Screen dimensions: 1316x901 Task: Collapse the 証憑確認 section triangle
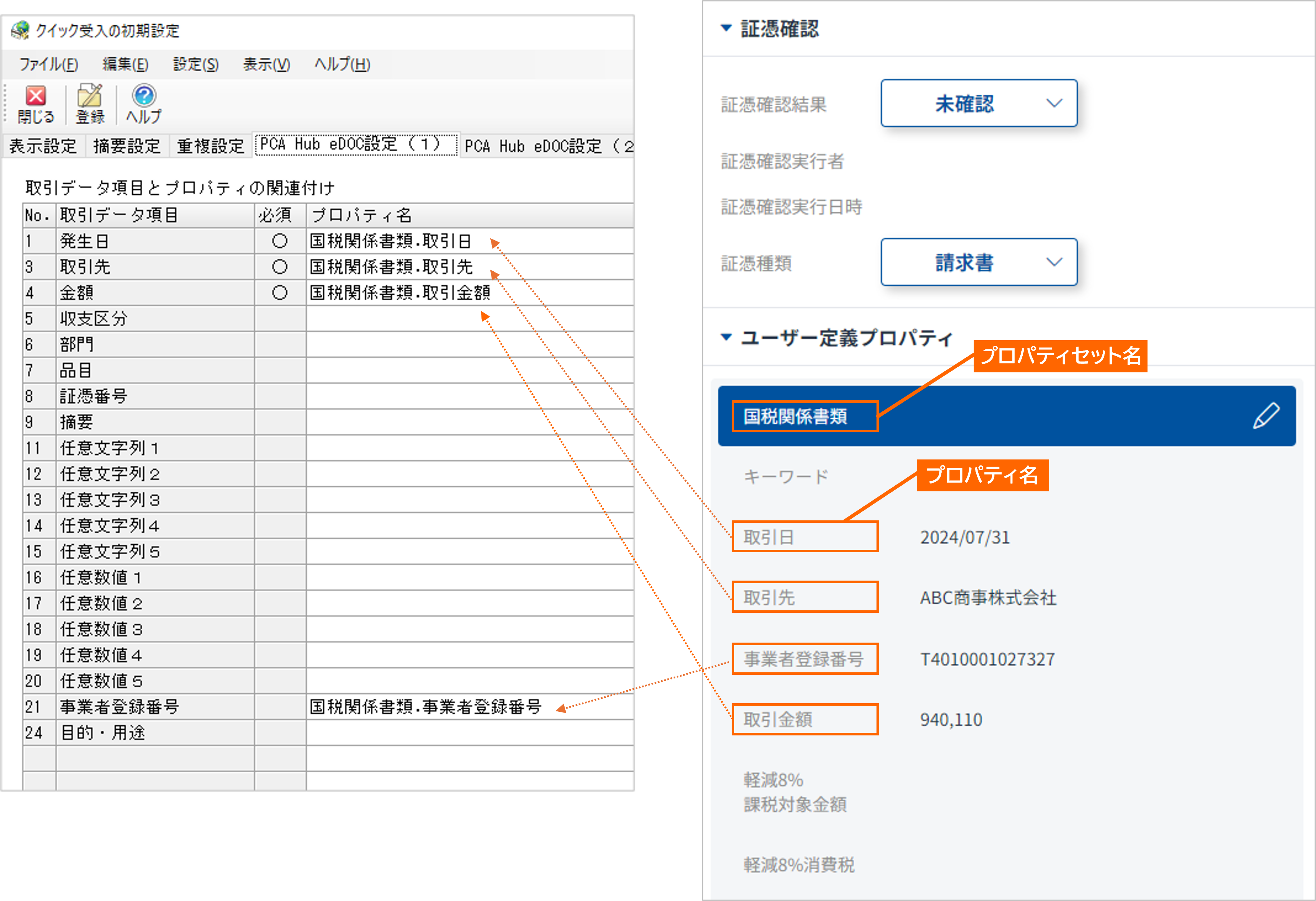(726, 28)
